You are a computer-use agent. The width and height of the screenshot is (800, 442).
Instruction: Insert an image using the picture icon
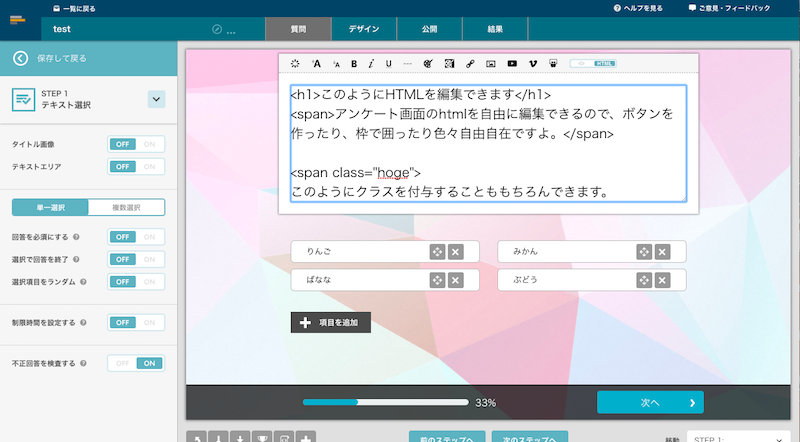[x=491, y=63]
